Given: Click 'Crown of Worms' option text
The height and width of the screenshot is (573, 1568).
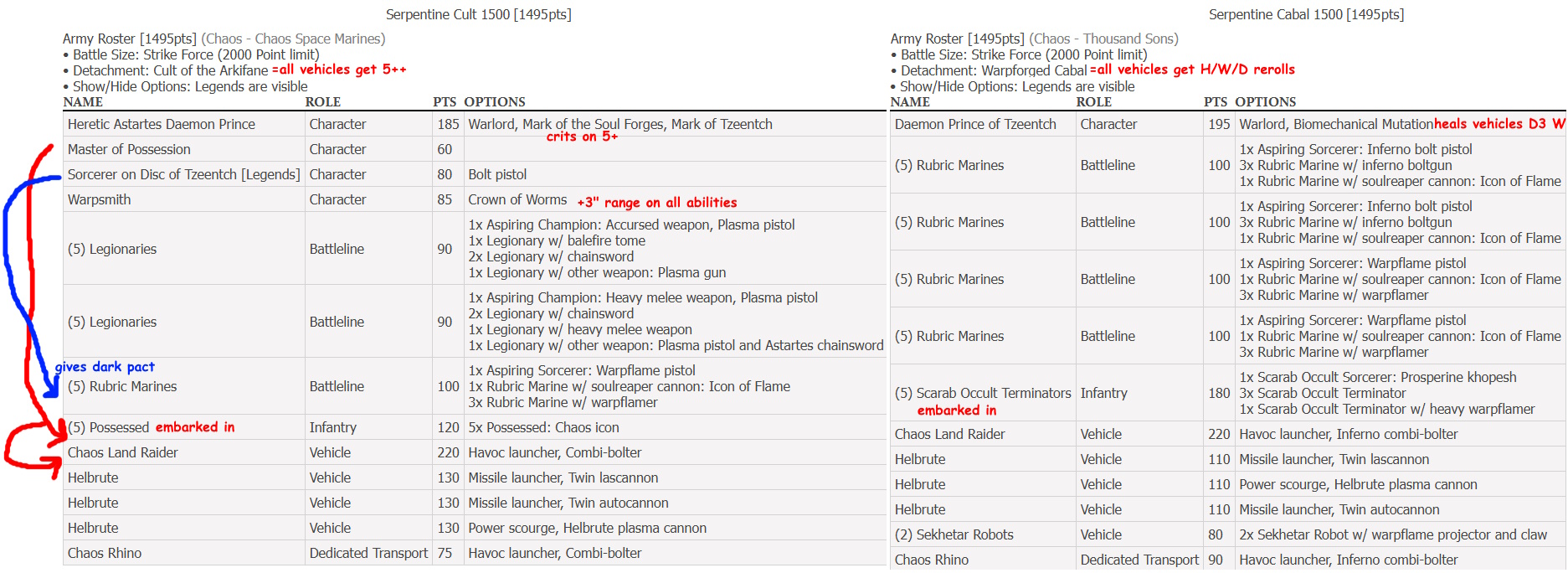Looking at the screenshot, I should pos(517,199).
